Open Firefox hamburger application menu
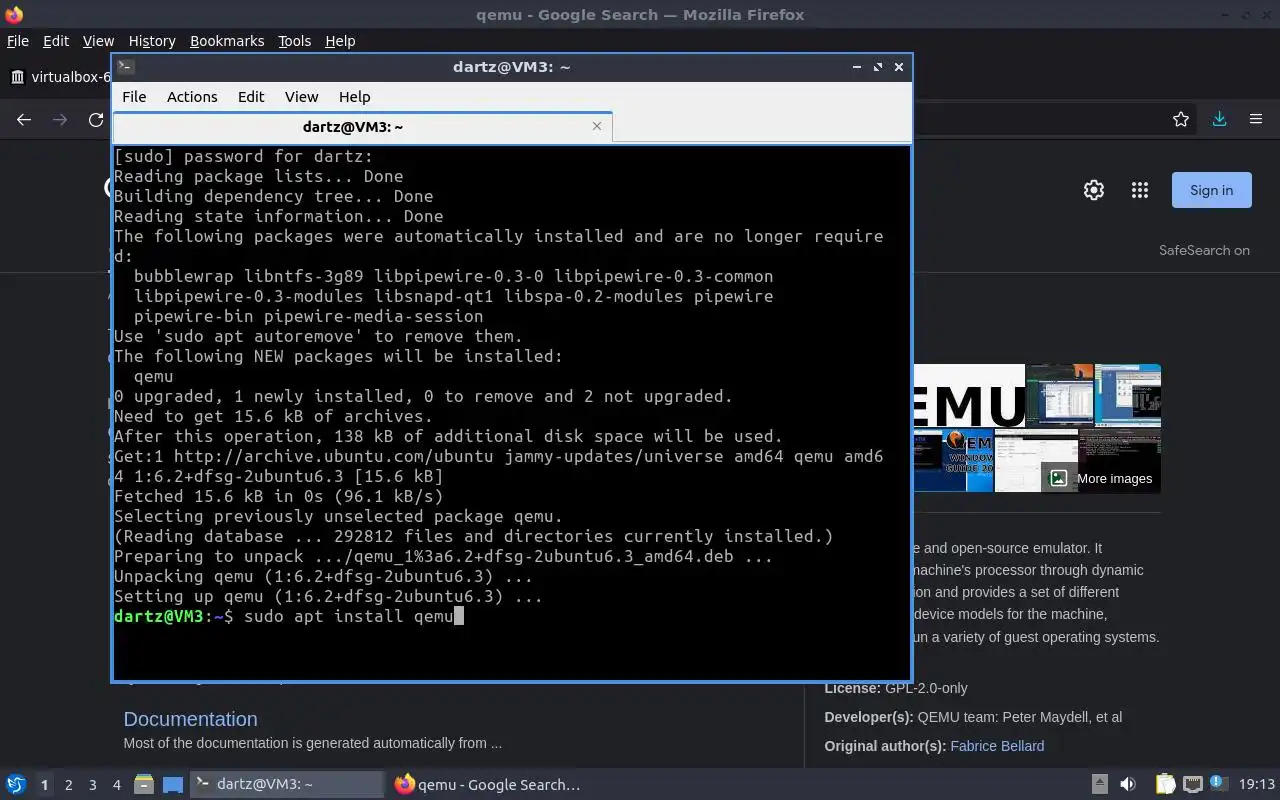The image size is (1280, 800). pyautogui.click(x=1256, y=120)
